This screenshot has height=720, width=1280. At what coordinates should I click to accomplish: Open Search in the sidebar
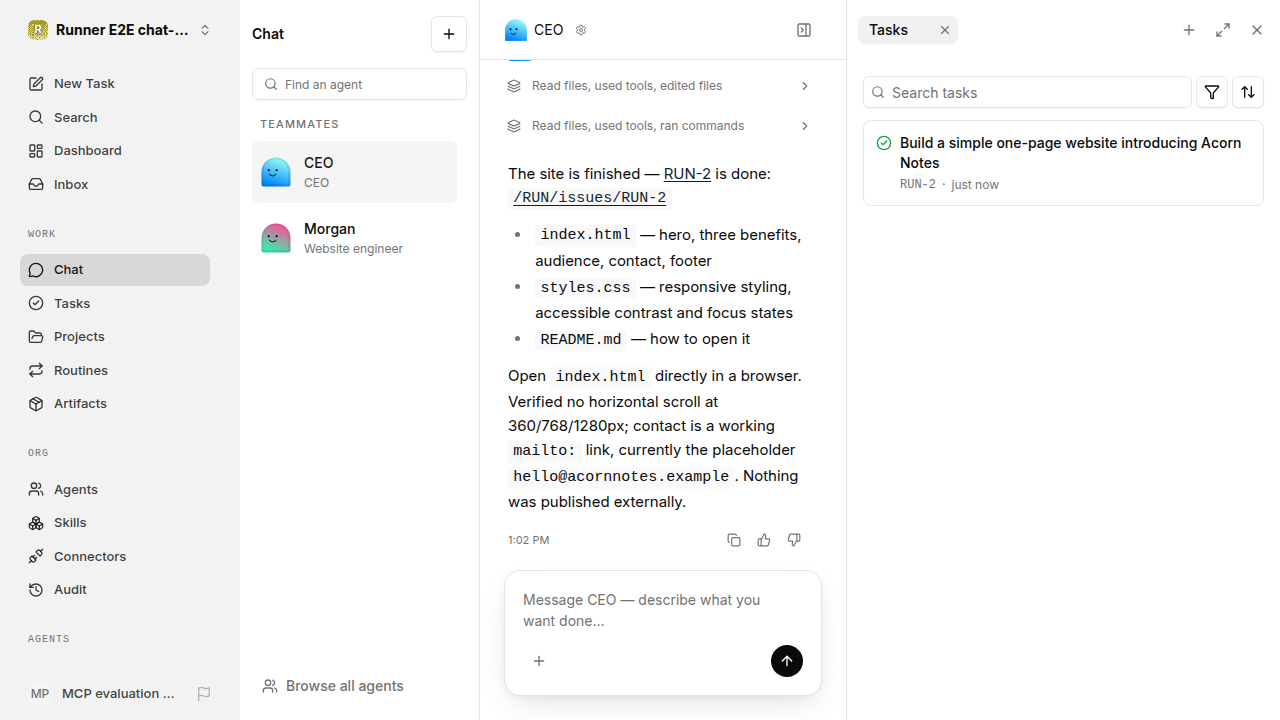[115, 117]
